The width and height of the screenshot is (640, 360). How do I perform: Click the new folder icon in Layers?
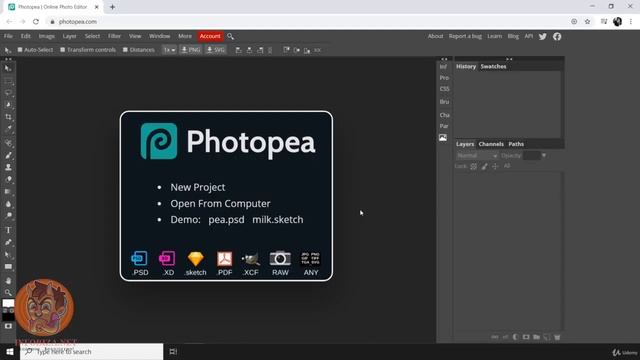[x=536, y=337]
